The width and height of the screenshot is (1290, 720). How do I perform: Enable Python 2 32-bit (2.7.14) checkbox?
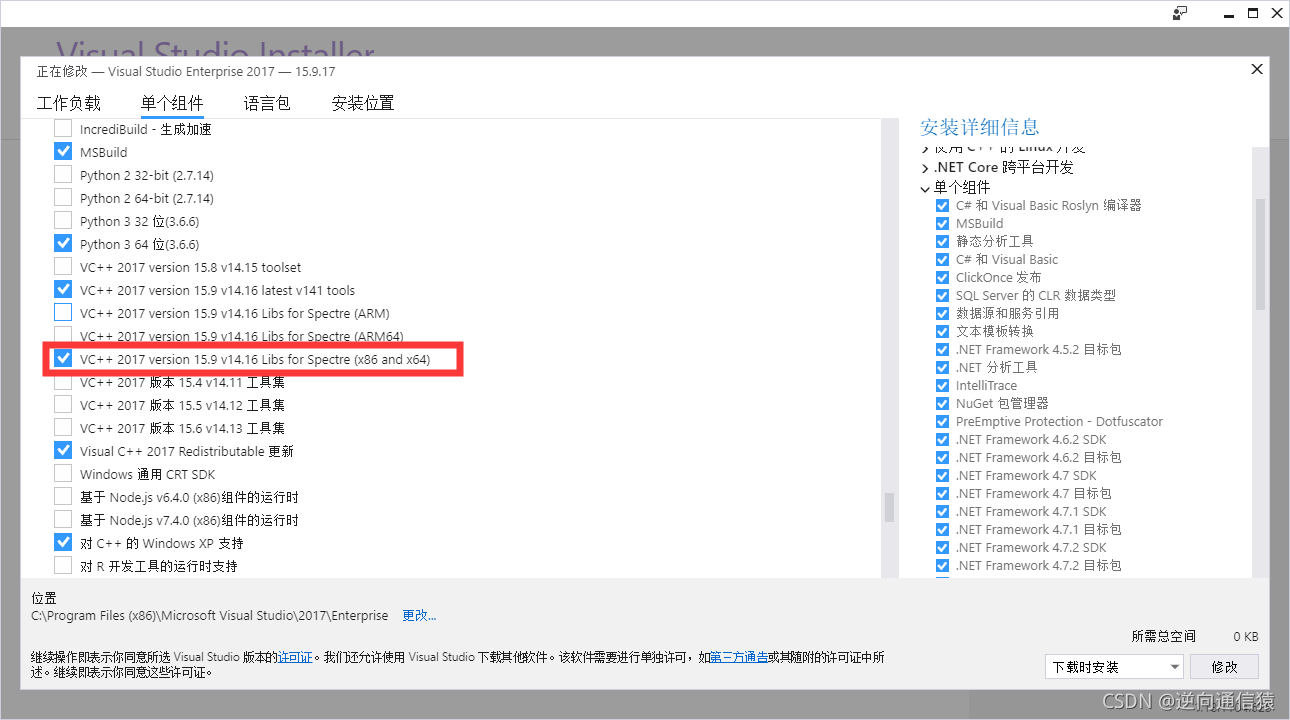[63, 175]
